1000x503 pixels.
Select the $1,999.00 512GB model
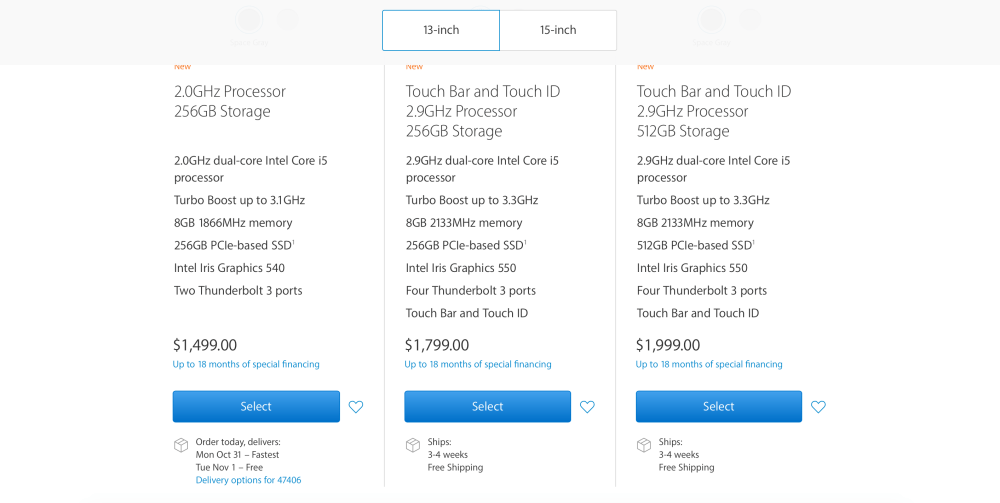coord(718,406)
